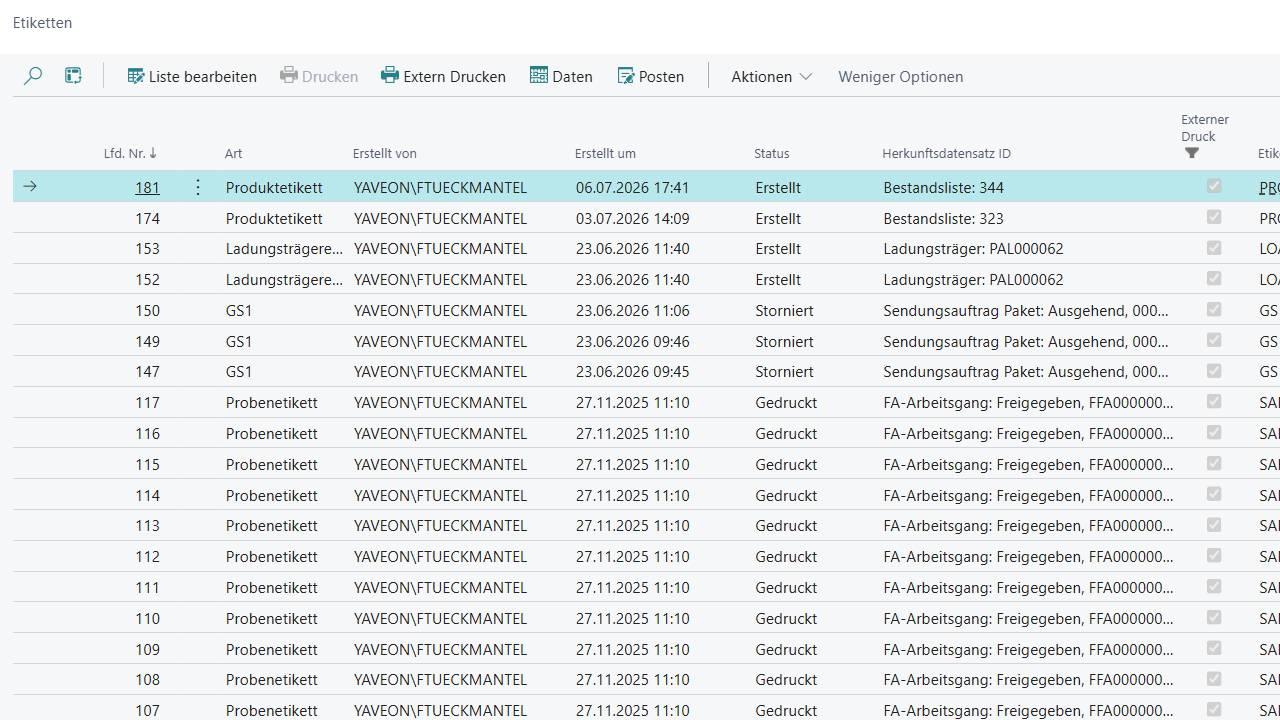This screenshot has width=1280, height=720.
Task: Click Probenetikett cell in row 117
Action: point(271,403)
